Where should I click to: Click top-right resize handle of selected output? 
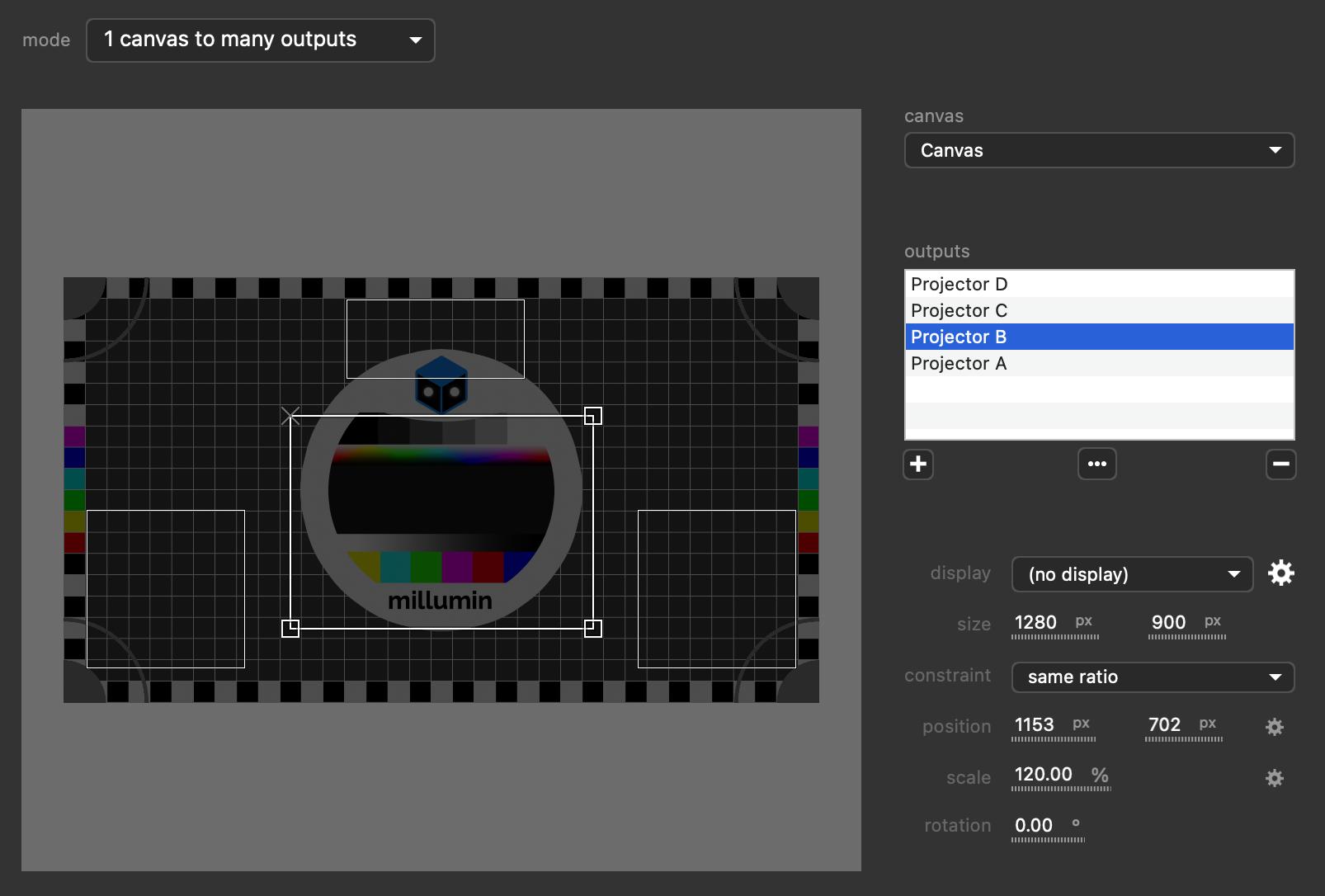tap(592, 416)
